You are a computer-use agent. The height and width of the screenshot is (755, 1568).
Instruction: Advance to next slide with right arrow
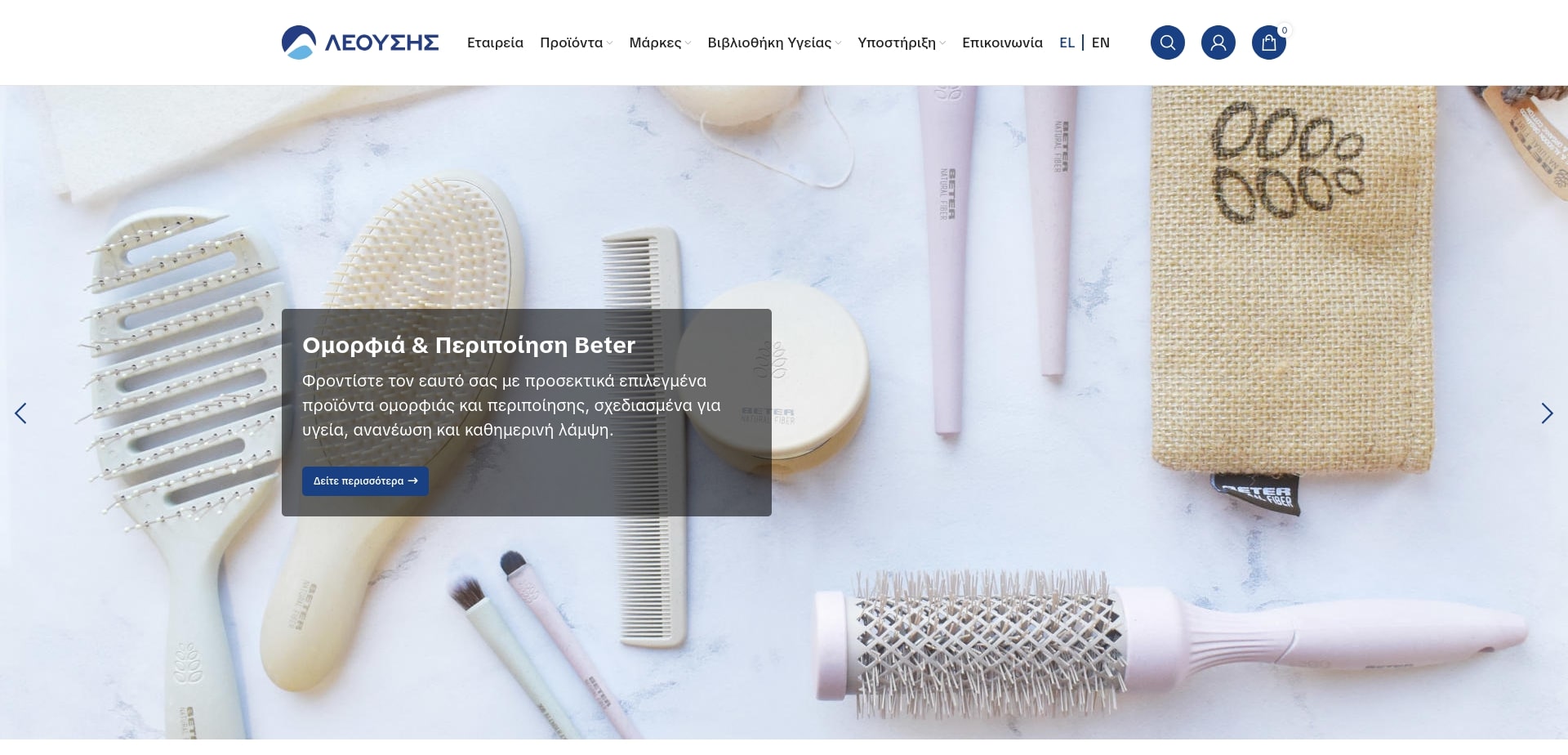1546,413
